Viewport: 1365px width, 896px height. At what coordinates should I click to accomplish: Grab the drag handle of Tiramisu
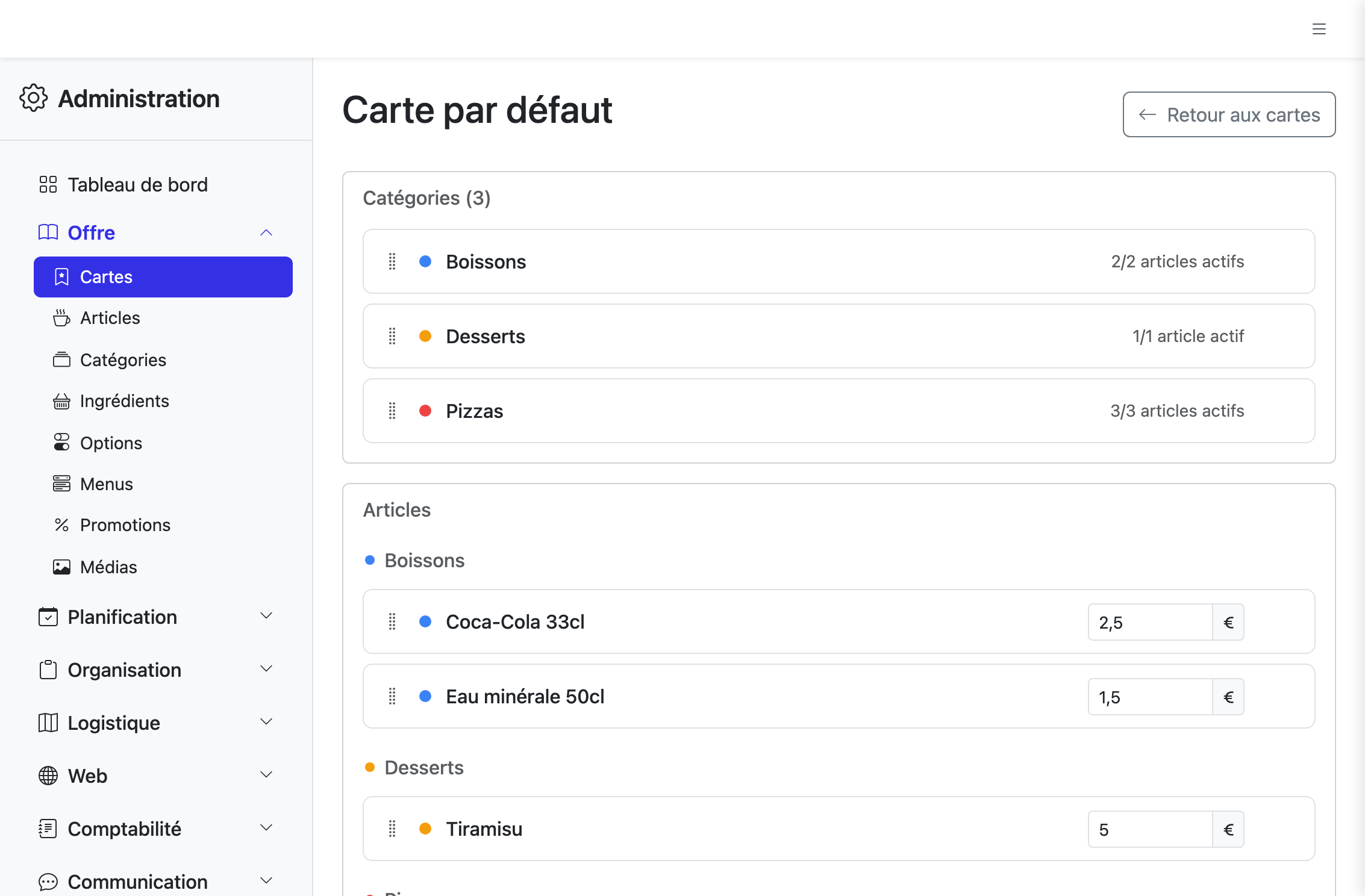[x=392, y=829]
